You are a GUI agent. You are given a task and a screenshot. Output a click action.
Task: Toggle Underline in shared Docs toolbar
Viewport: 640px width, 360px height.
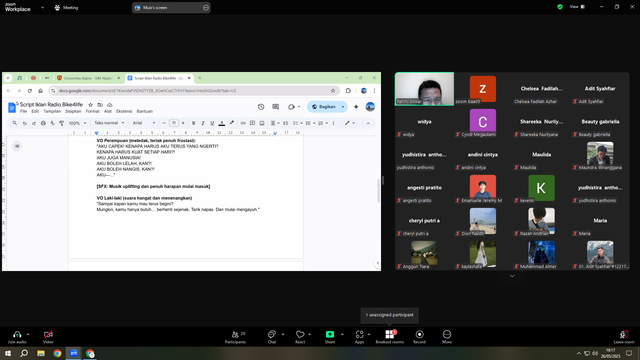coord(212,123)
